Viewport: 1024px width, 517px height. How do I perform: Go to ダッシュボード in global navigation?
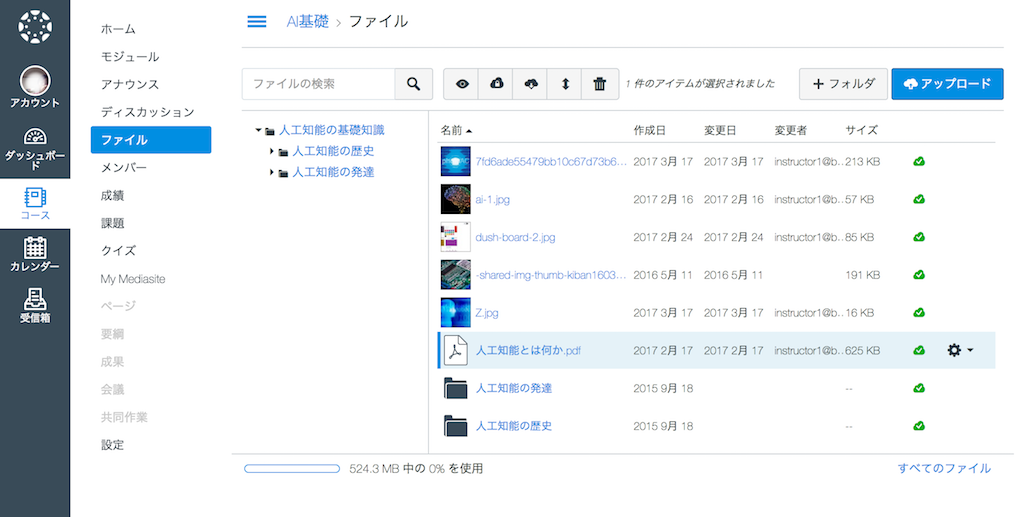[35, 148]
